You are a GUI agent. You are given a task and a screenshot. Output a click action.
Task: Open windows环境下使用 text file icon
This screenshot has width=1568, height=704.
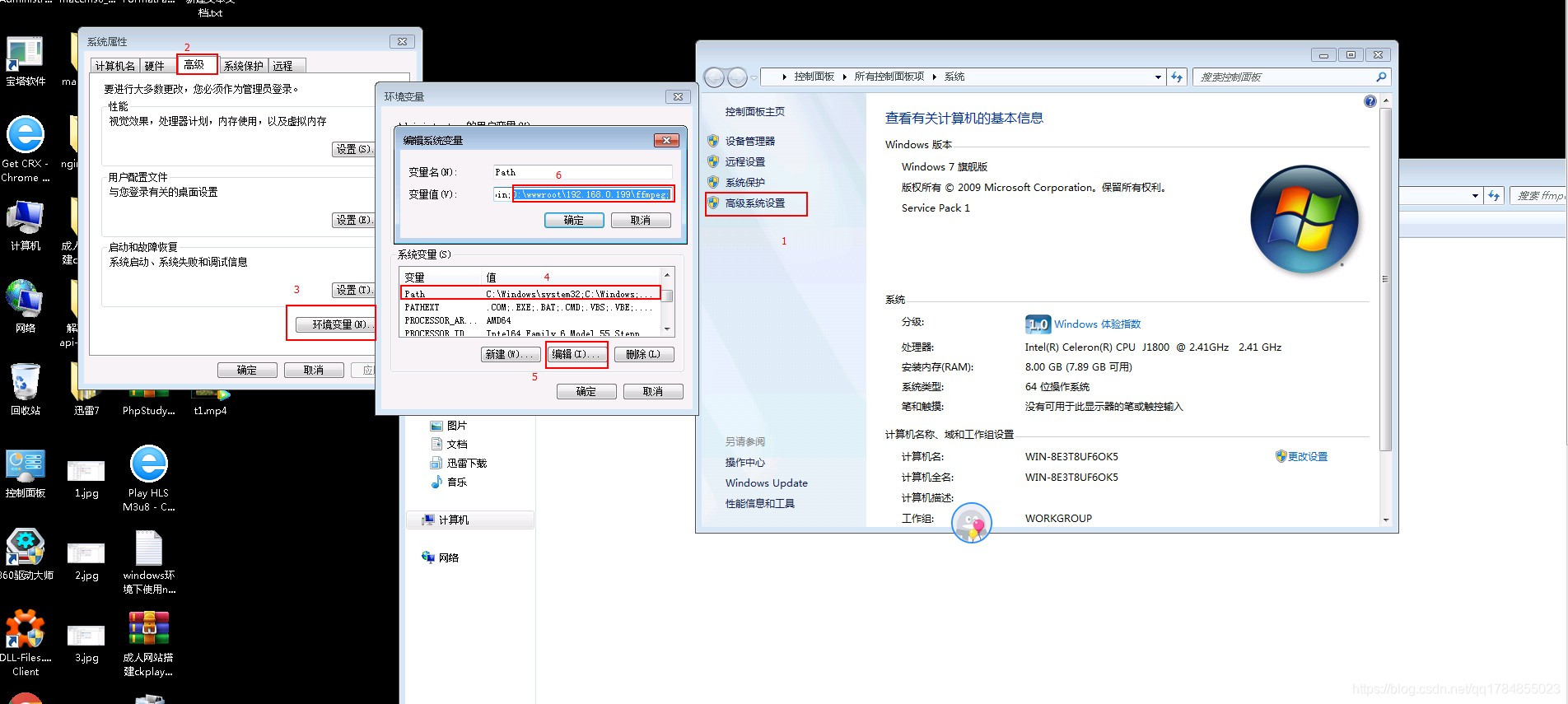pos(148,562)
